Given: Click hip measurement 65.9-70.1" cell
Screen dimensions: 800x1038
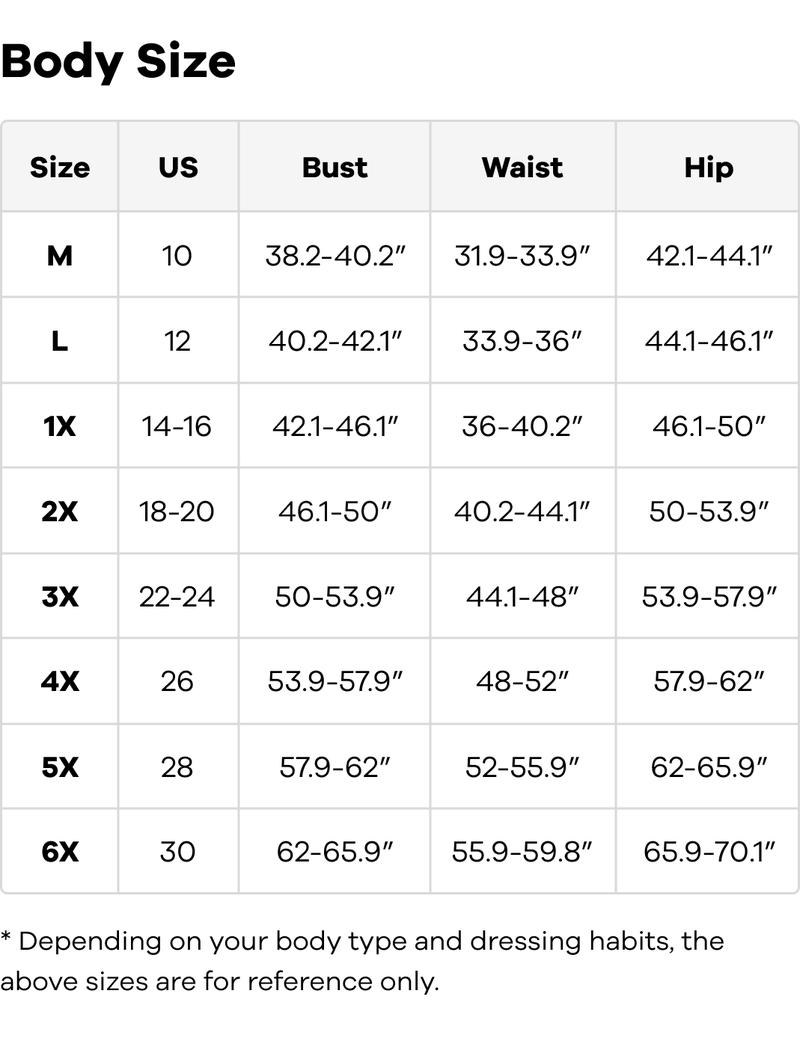Looking at the screenshot, I should (708, 851).
